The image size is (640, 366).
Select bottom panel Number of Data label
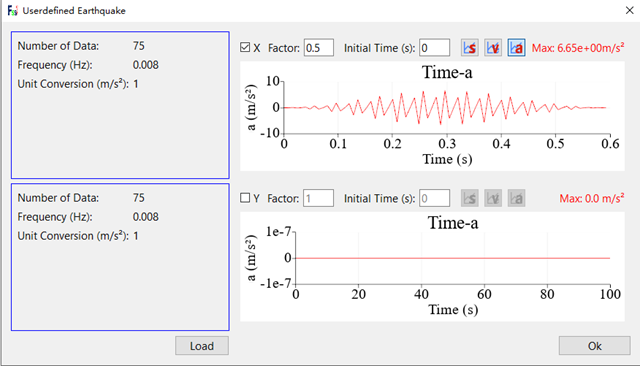pyautogui.click(x=58, y=198)
